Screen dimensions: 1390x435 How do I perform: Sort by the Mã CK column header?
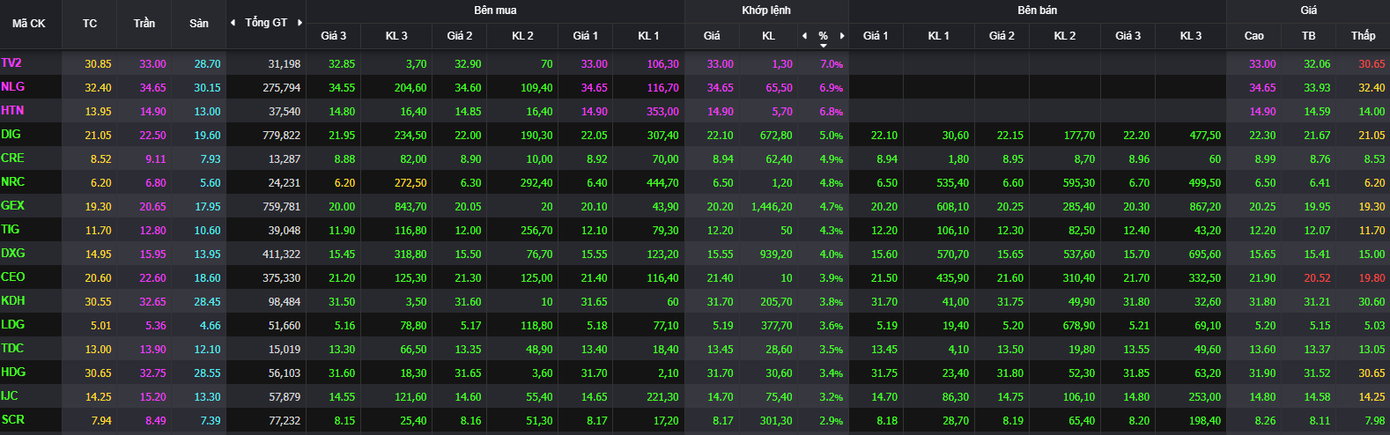28,23
